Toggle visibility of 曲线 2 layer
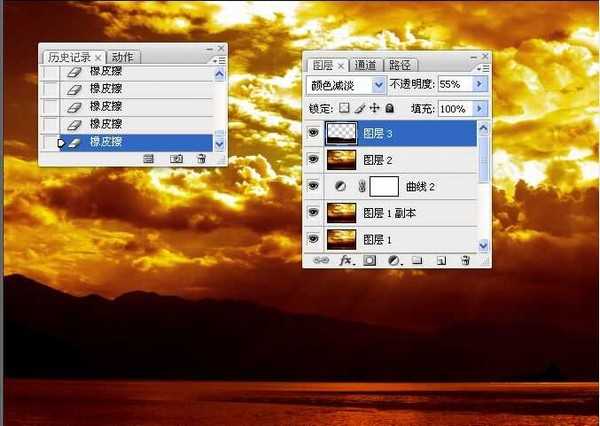This screenshot has height=426, width=600. tap(315, 186)
